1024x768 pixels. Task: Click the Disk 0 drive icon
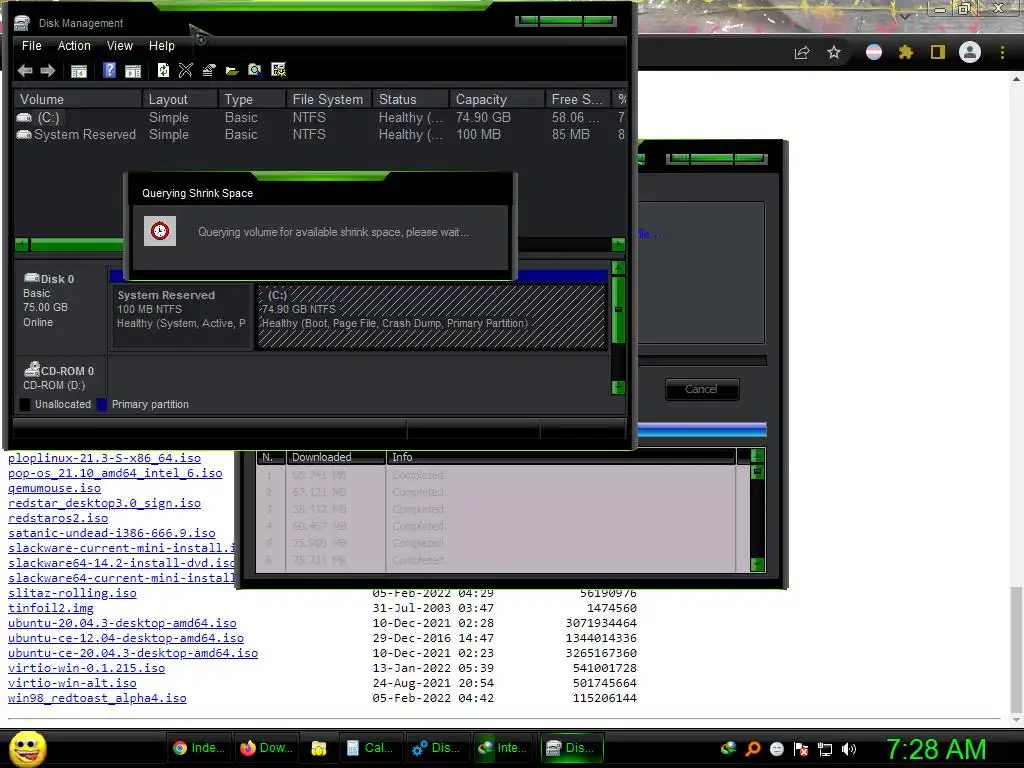[x=31, y=278]
